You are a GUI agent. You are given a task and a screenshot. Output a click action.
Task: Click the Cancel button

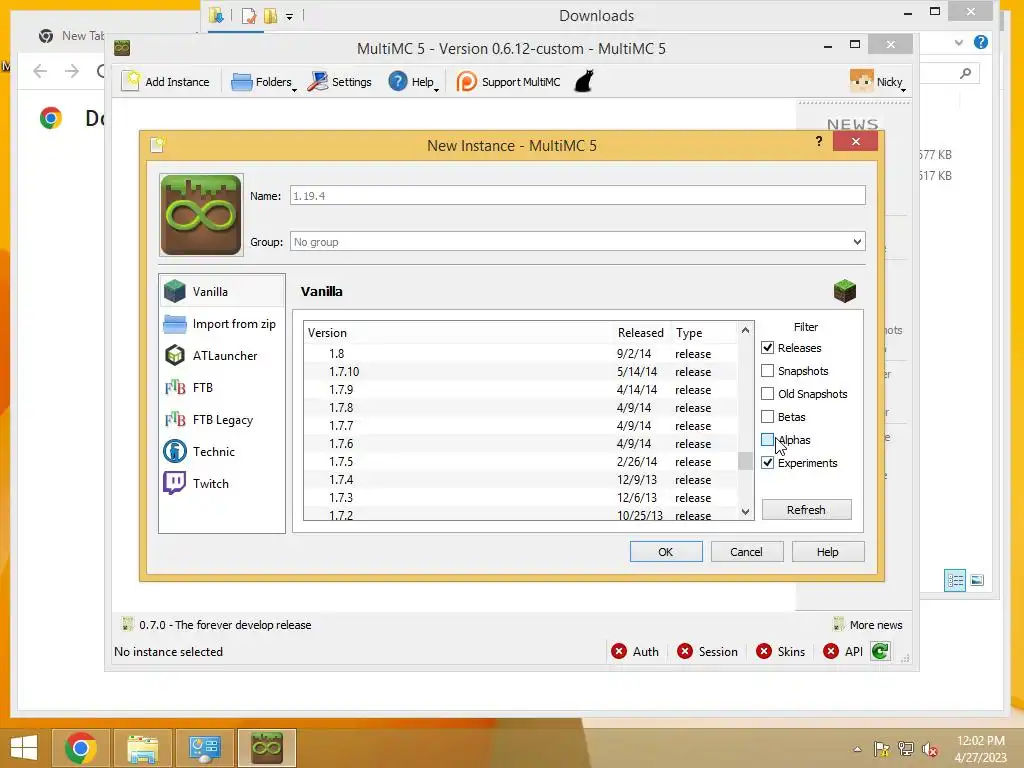[x=746, y=552]
